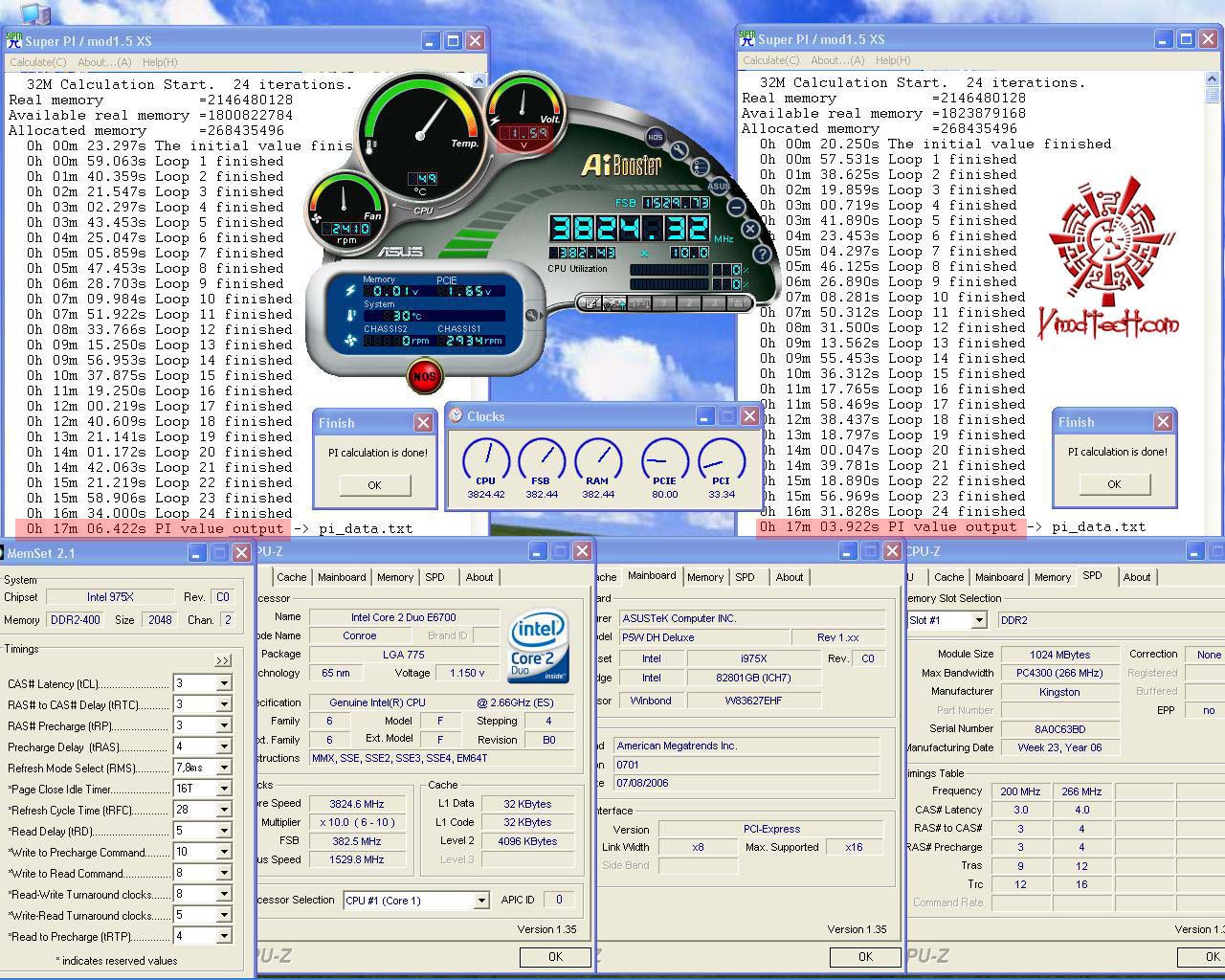Click the speaker icon in AI Booster toolbar

[639, 302]
